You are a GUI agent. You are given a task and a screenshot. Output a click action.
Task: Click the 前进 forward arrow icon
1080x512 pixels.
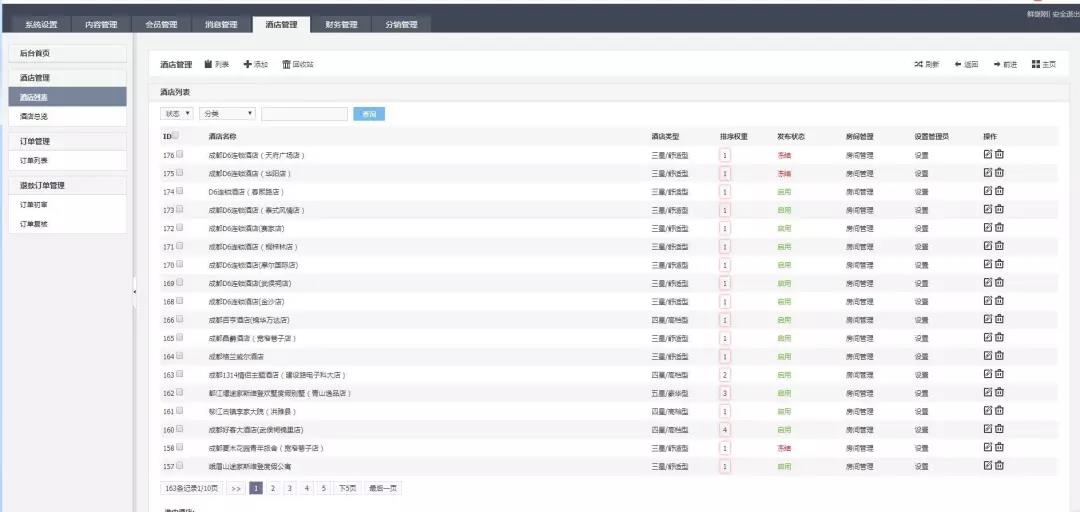point(997,65)
